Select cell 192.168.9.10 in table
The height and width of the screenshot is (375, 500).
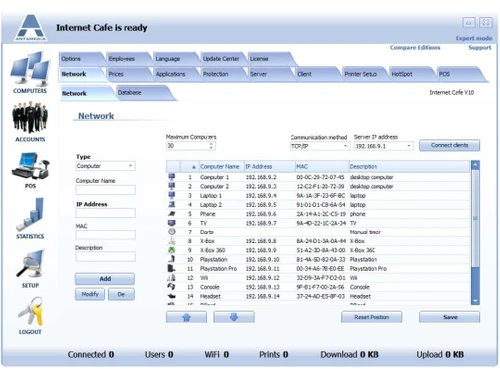point(262,259)
